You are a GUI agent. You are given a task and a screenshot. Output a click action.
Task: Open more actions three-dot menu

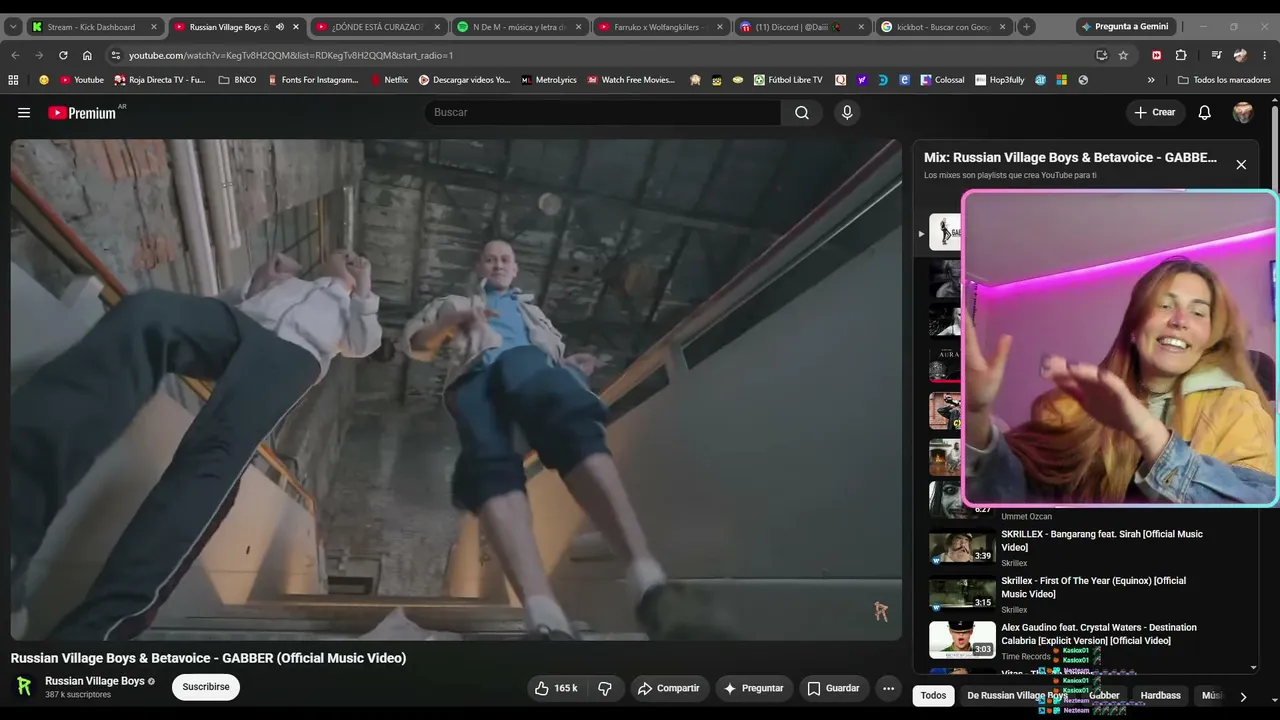[x=888, y=688]
